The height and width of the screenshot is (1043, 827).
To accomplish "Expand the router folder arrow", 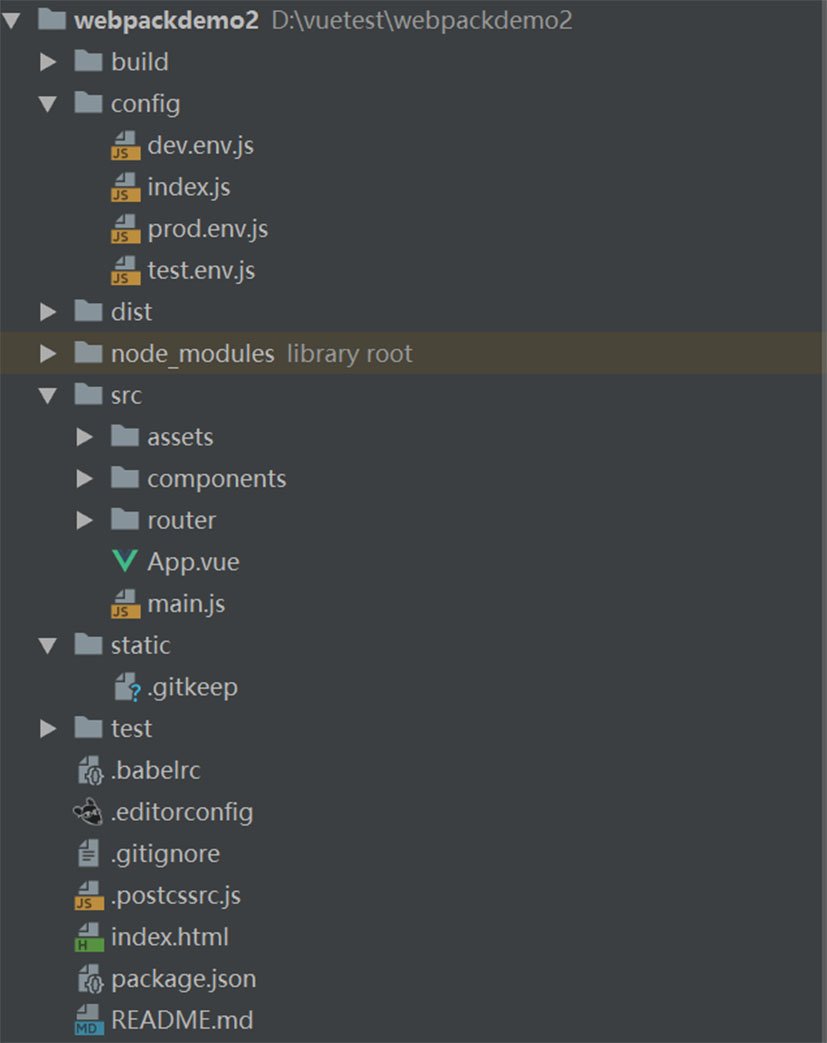I will tap(84, 520).
